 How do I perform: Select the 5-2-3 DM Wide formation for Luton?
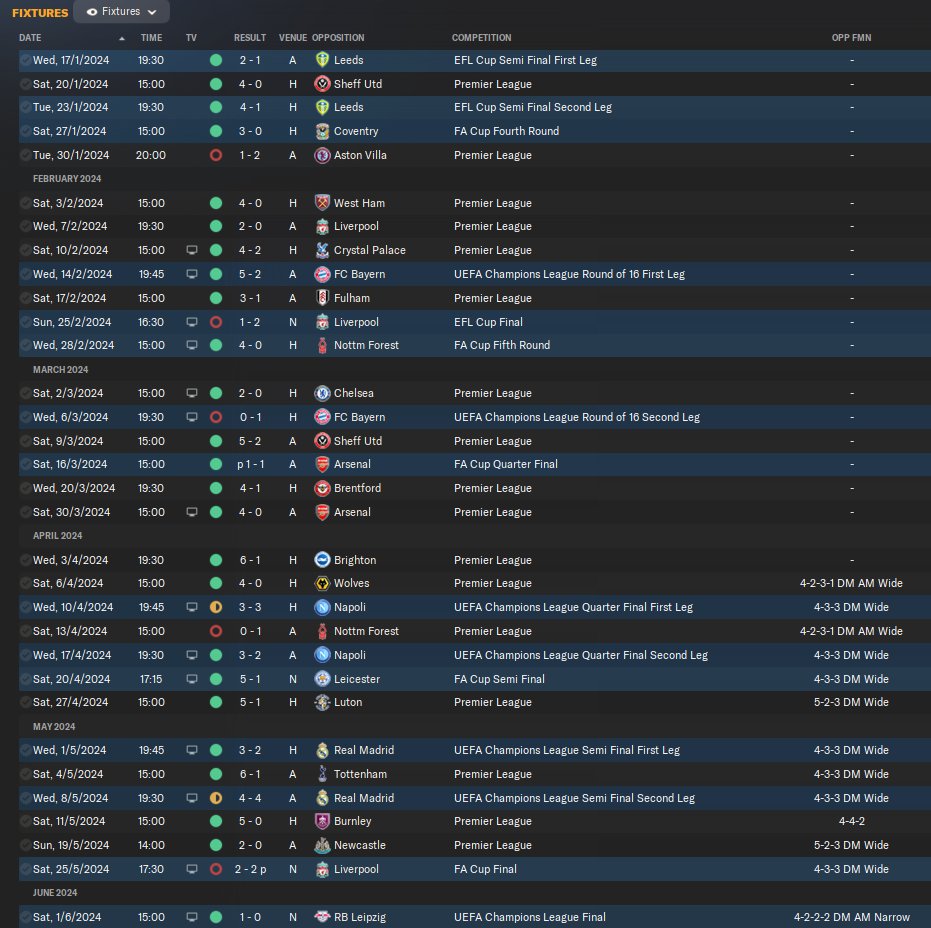click(851, 702)
